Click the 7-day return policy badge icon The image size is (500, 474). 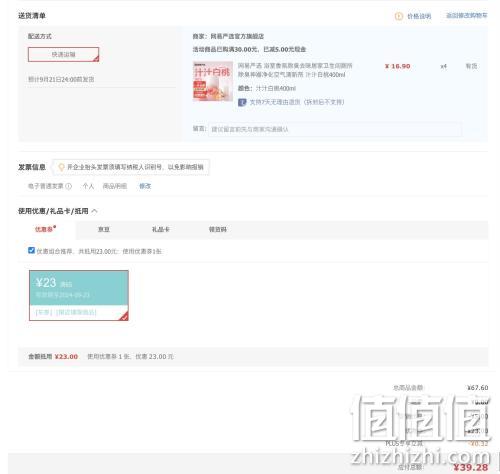click(242, 102)
